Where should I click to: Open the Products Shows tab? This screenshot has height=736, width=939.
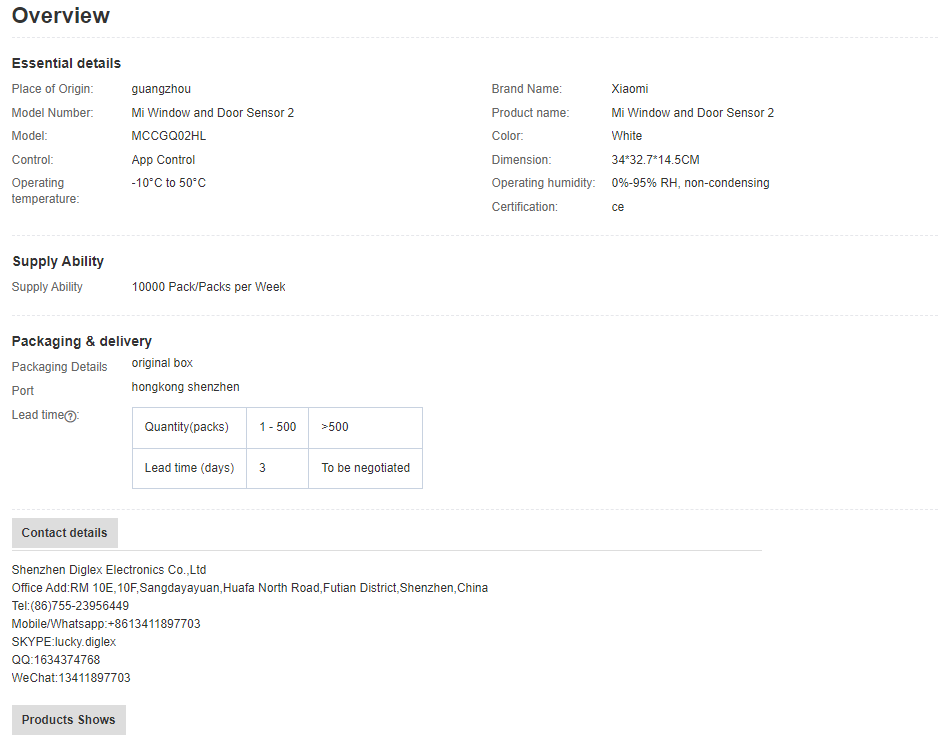click(69, 720)
